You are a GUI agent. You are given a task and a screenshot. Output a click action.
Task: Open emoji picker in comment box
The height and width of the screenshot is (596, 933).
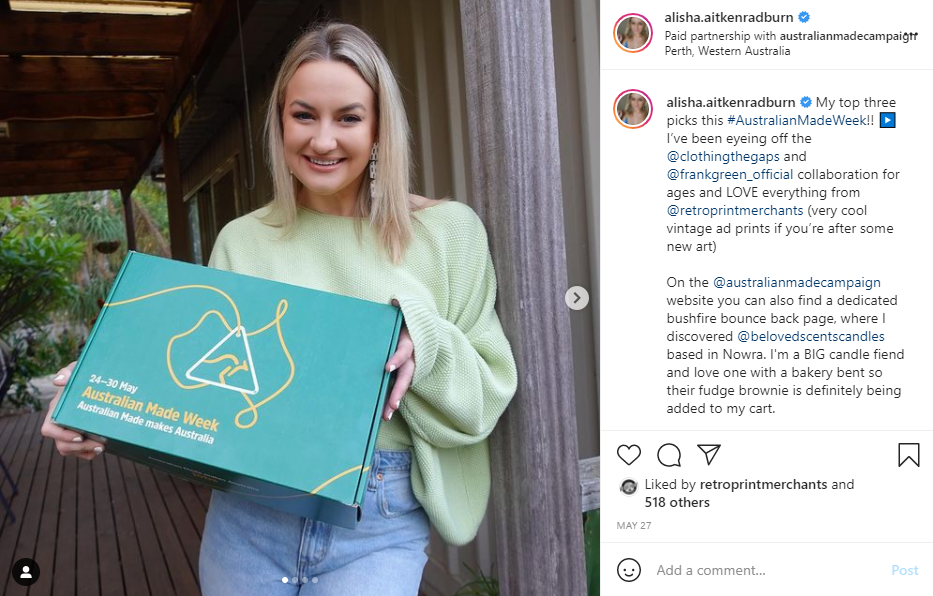(629, 570)
